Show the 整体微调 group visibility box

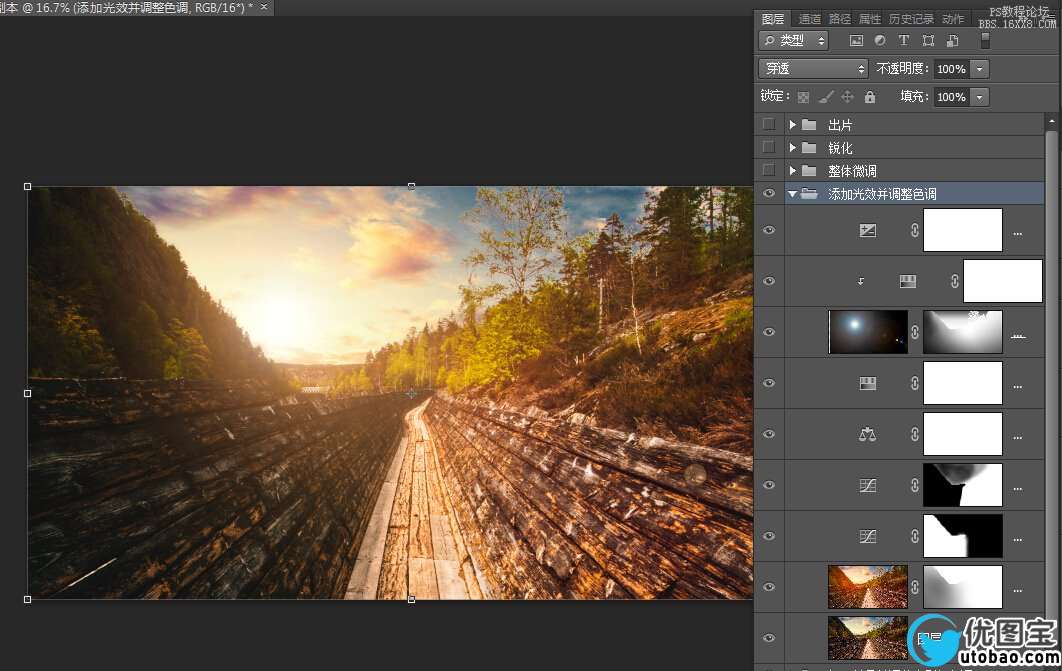coord(769,171)
